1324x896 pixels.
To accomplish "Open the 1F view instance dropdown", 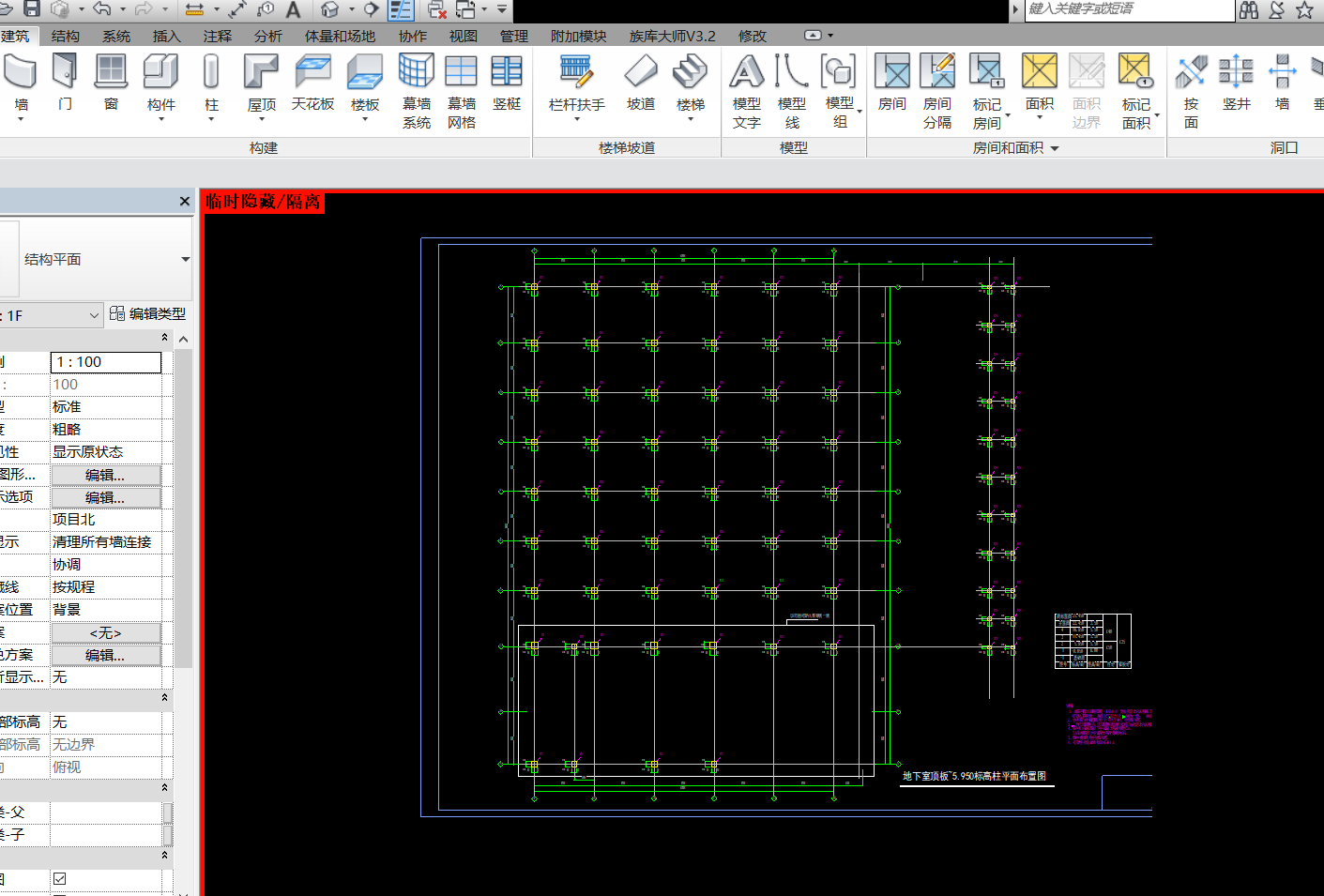I will [94, 315].
